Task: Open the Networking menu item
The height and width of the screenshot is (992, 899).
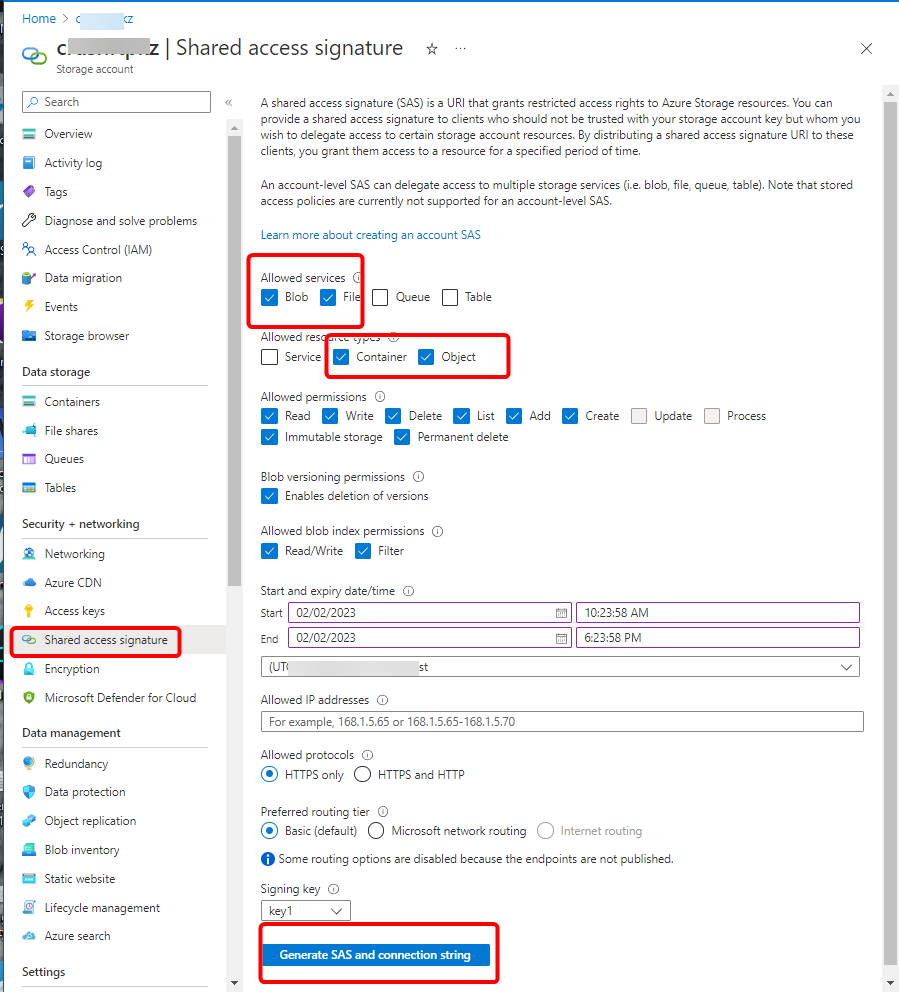Action: click(75, 554)
